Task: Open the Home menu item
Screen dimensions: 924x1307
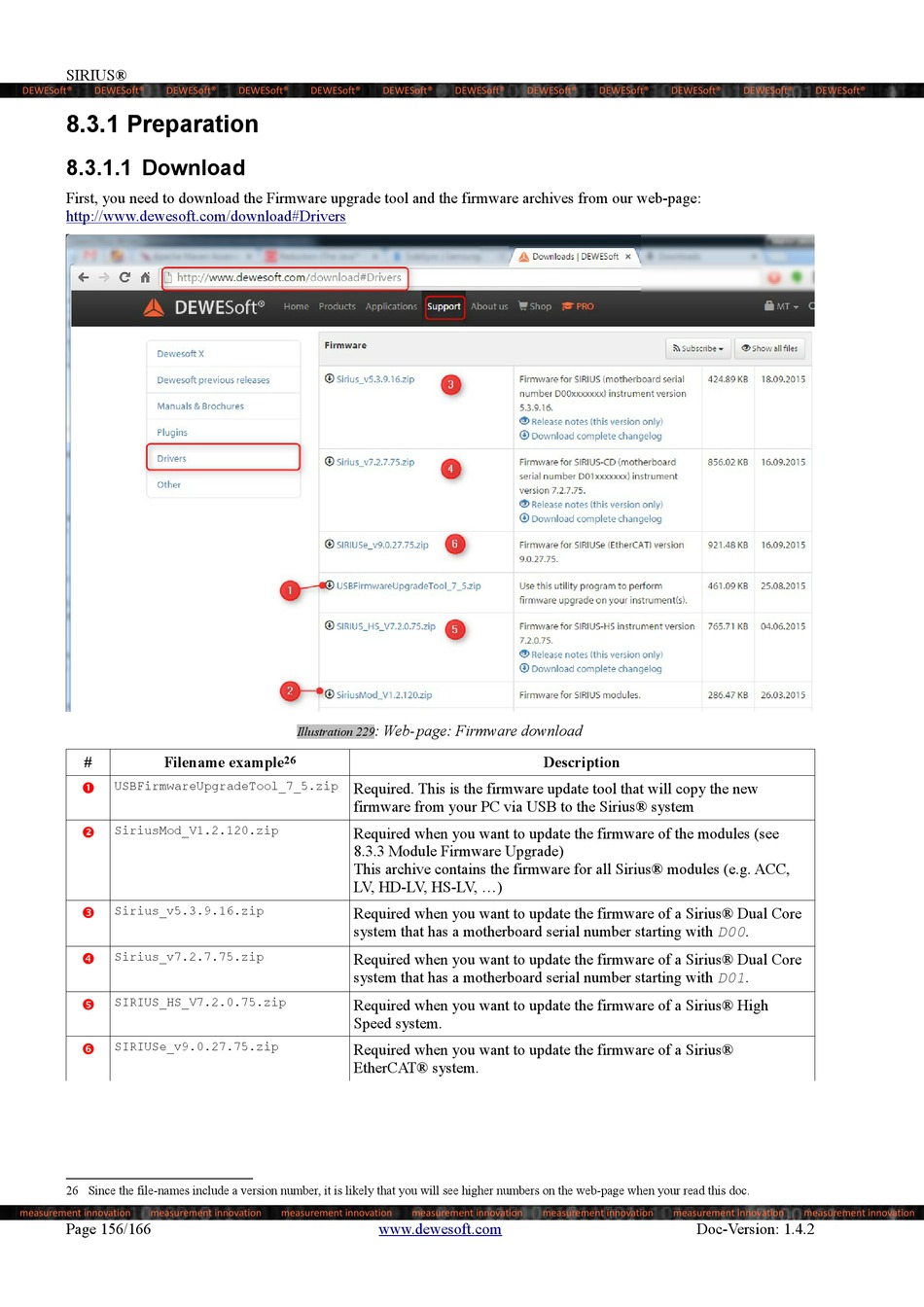Action: (297, 306)
